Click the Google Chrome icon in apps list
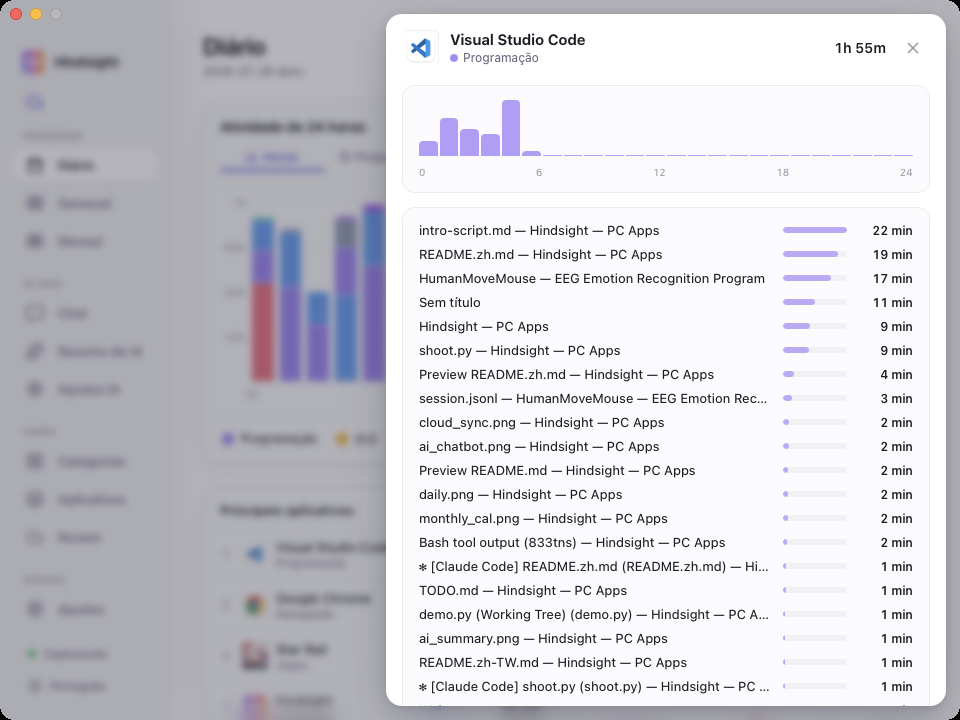The height and width of the screenshot is (720, 960). [255, 605]
